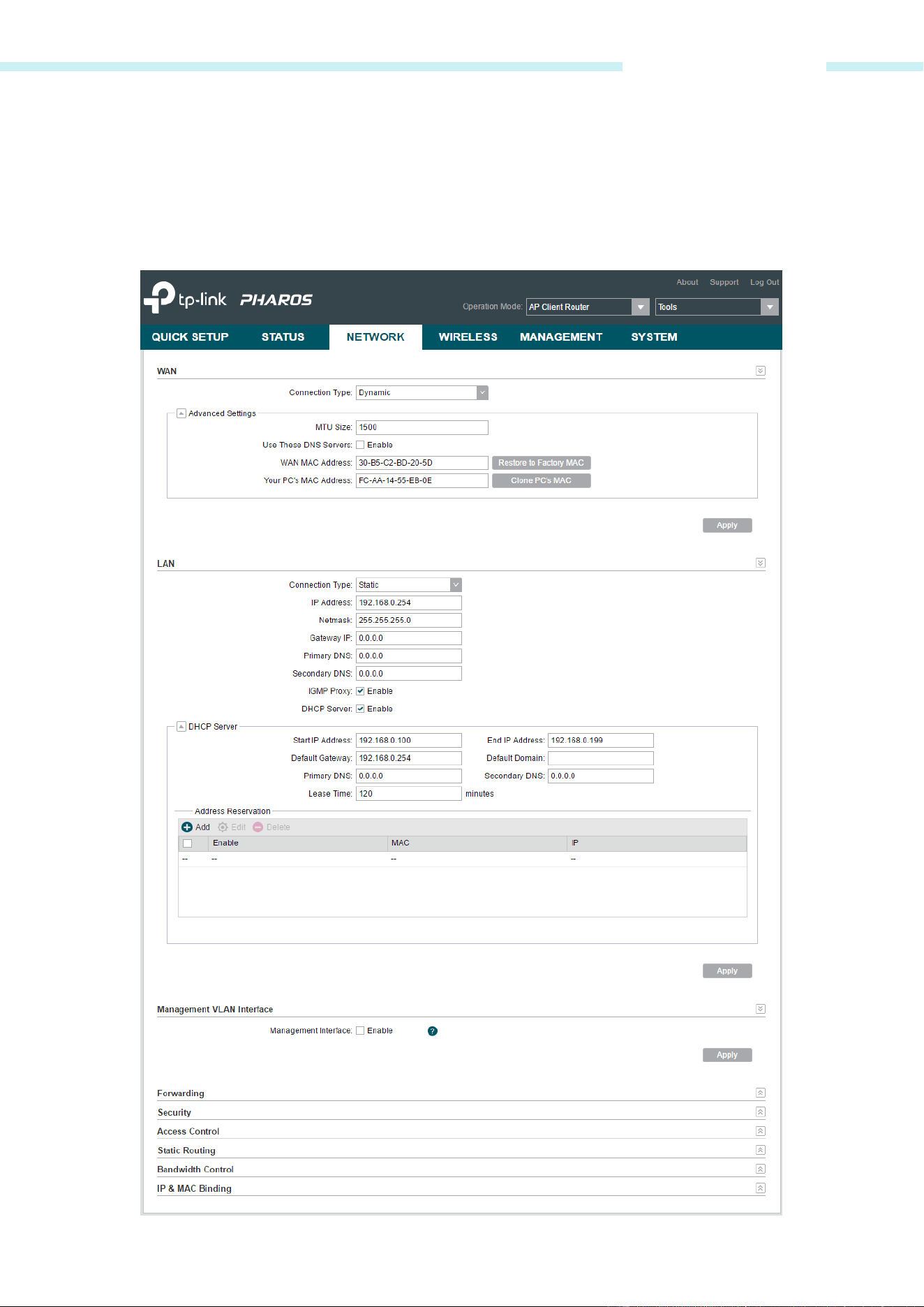
Task: Expand the Security section
Action: tap(761, 1112)
